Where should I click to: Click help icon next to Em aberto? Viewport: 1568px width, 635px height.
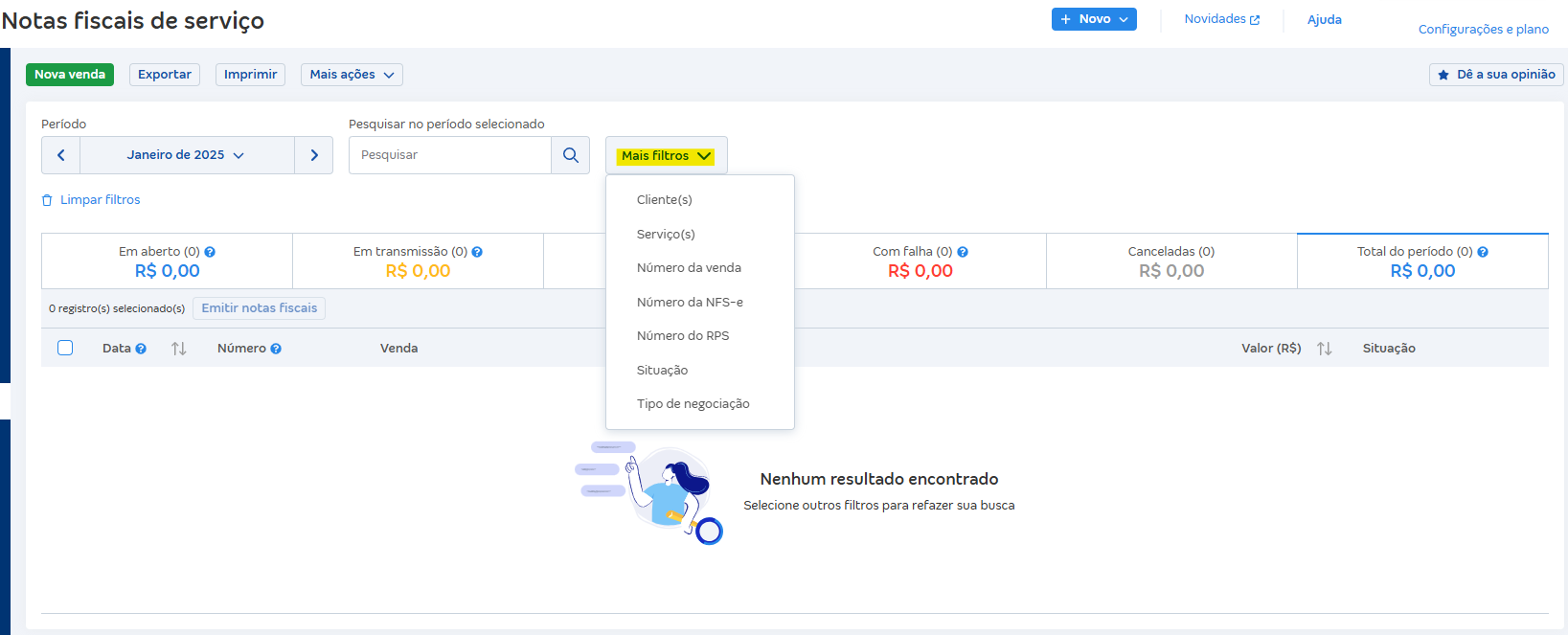pyautogui.click(x=210, y=252)
